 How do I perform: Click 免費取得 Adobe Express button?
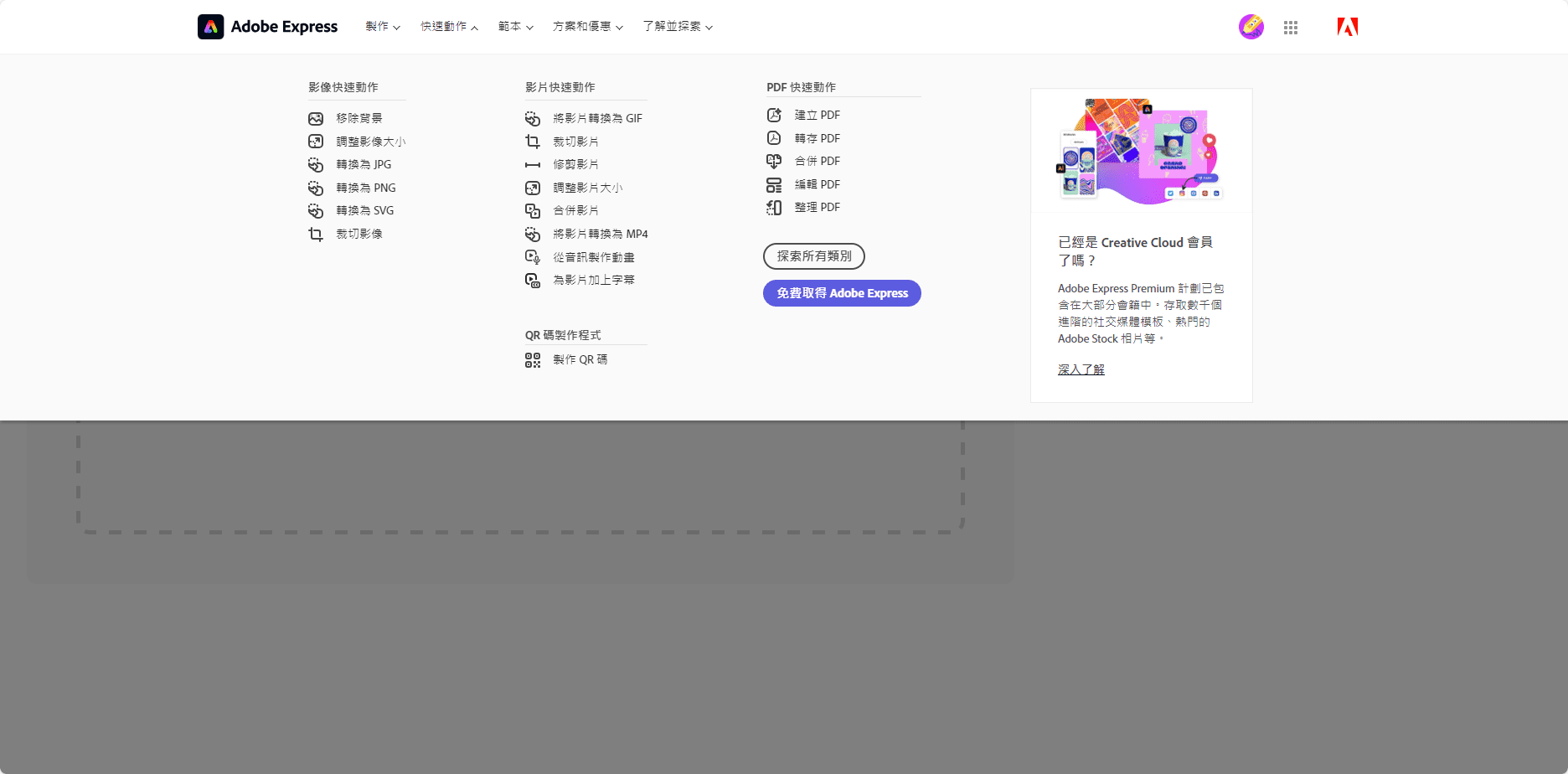(x=842, y=293)
